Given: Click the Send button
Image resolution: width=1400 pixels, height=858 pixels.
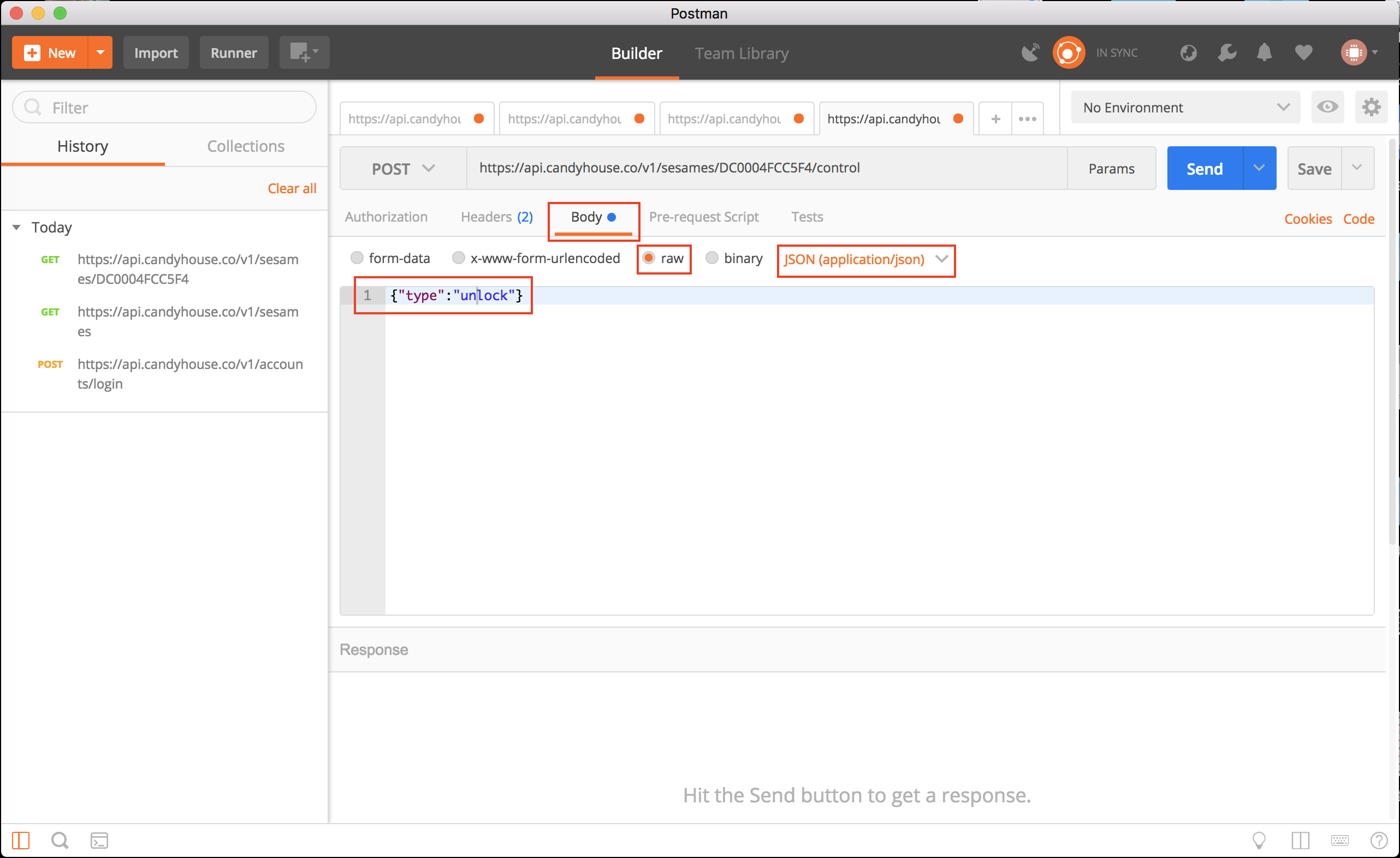Looking at the screenshot, I should coord(1205,169).
